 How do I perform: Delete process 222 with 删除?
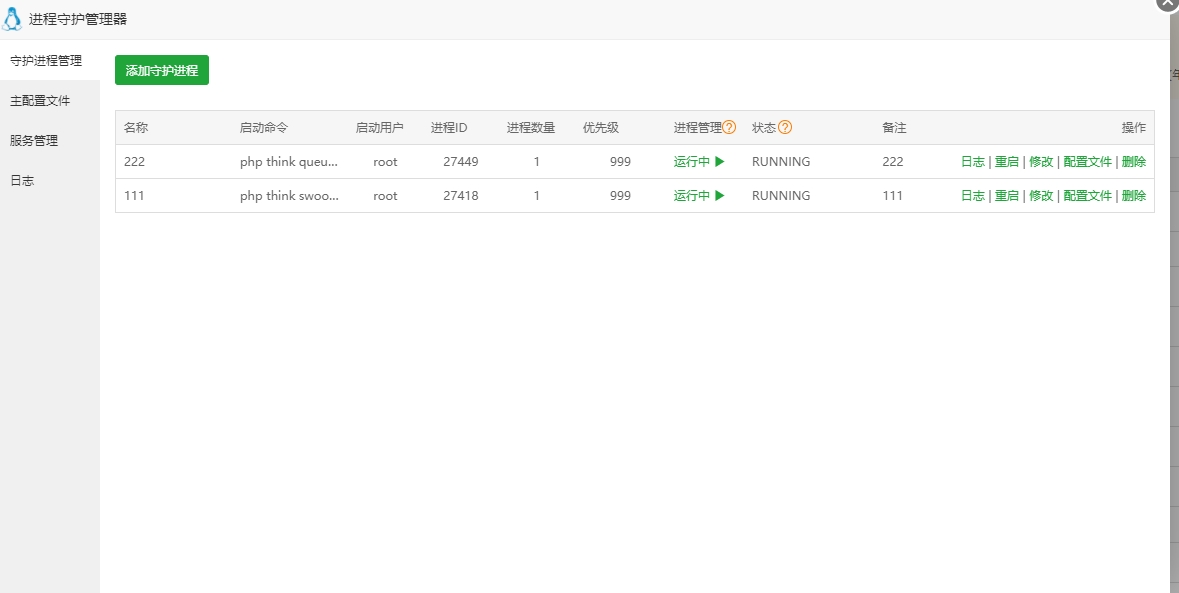click(x=1134, y=162)
